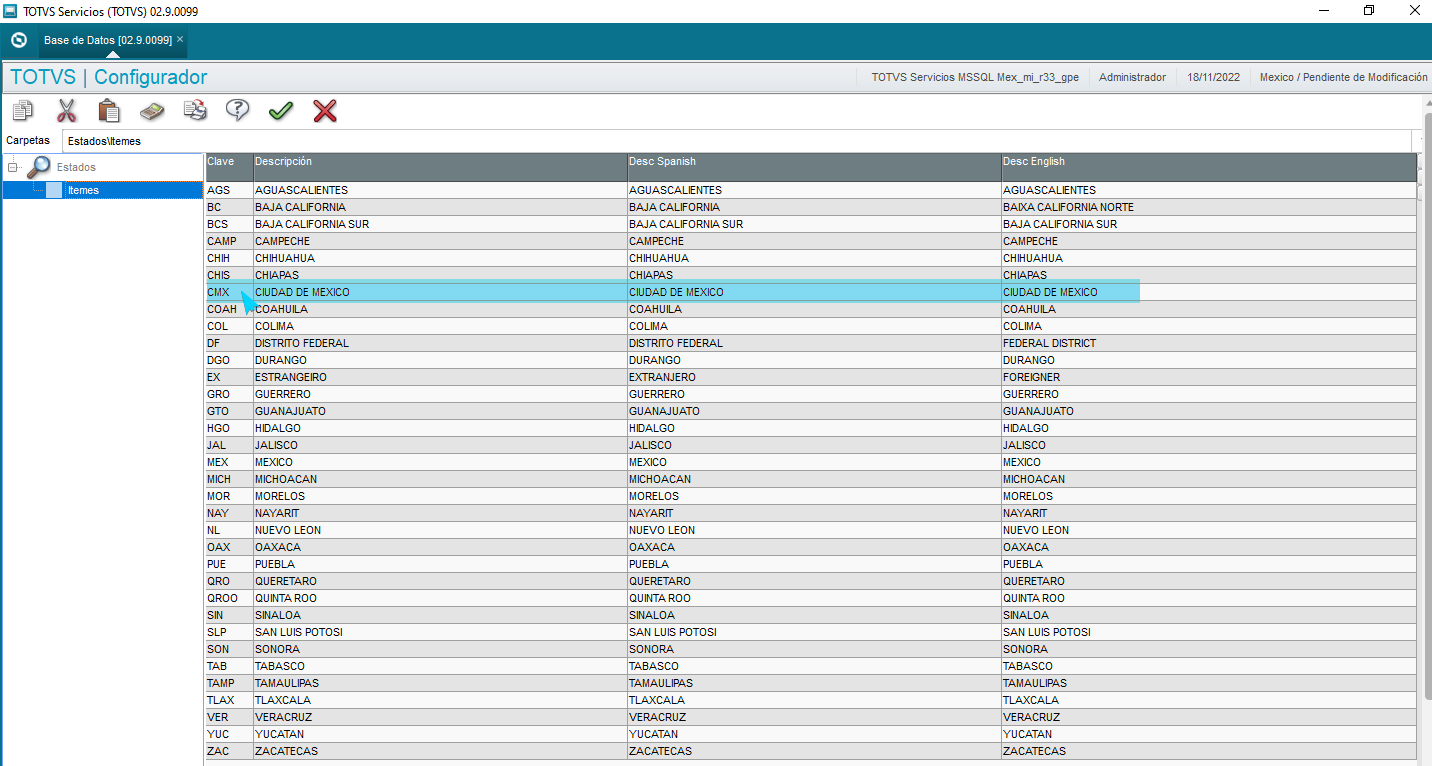Image resolution: width=1432 pixels, height=766 pixels.
Task: Click the magnifier icon next to Estados
Action: [x=39, y=167]
